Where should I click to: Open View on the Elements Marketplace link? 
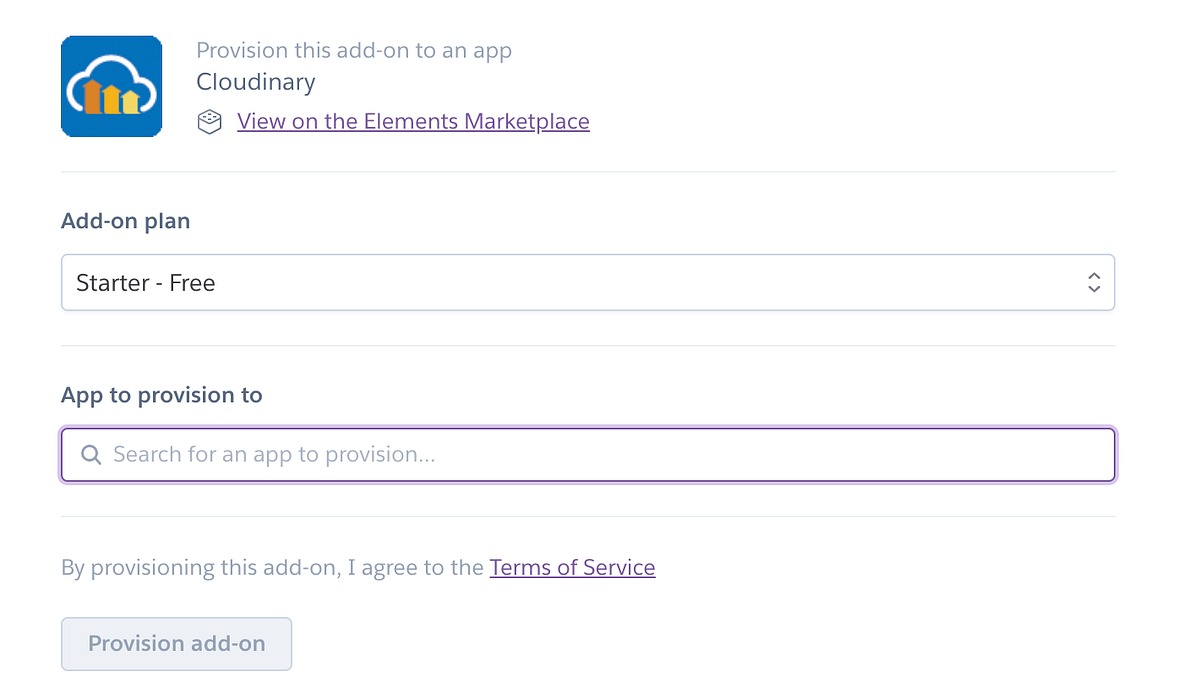tap(413, 122)
